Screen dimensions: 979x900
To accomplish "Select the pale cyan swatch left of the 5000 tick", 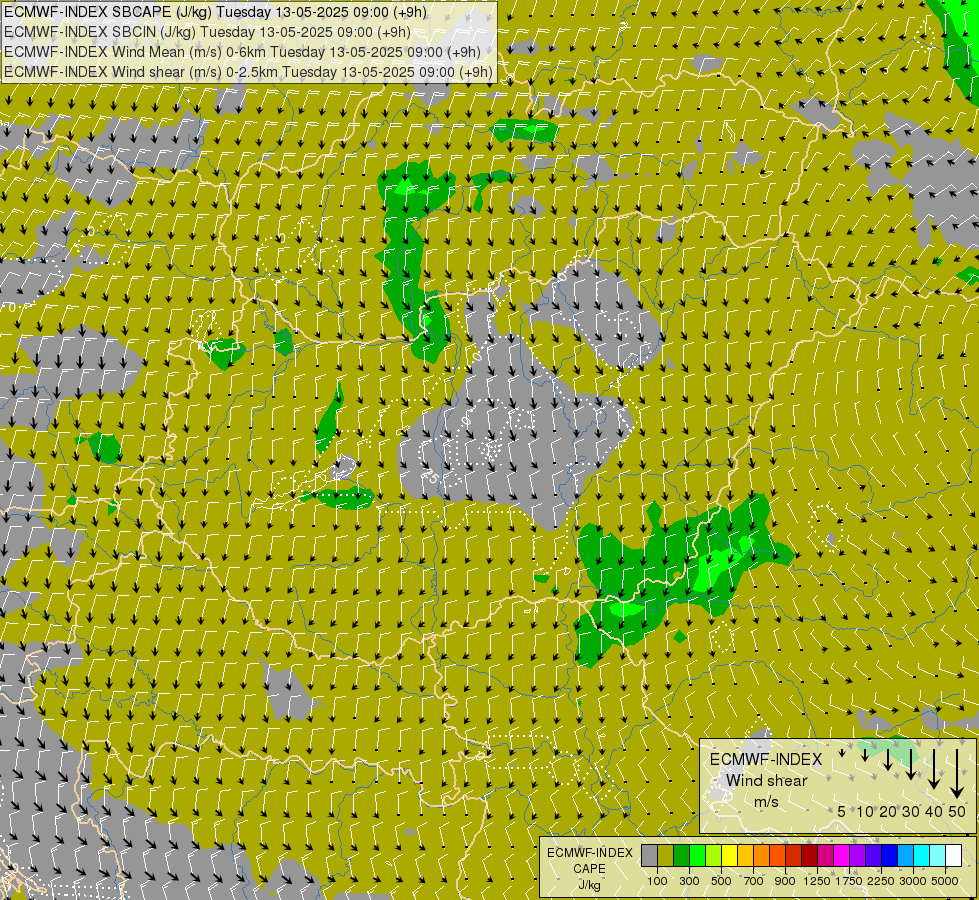I will click(x=938, y=855).
